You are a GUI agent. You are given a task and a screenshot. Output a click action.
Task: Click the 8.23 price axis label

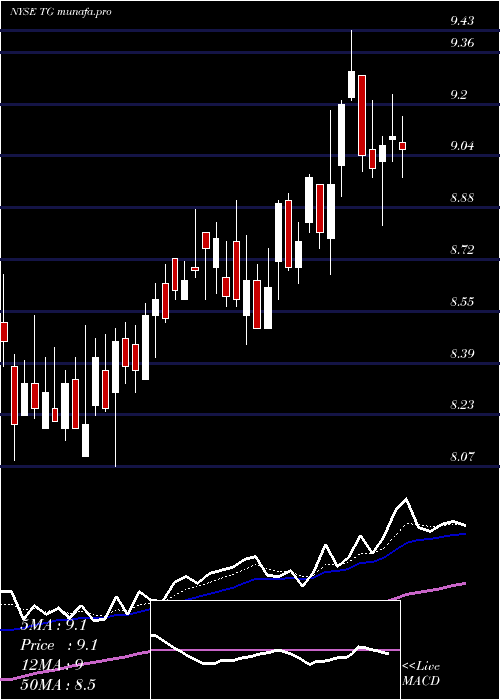tap(462, 405)
